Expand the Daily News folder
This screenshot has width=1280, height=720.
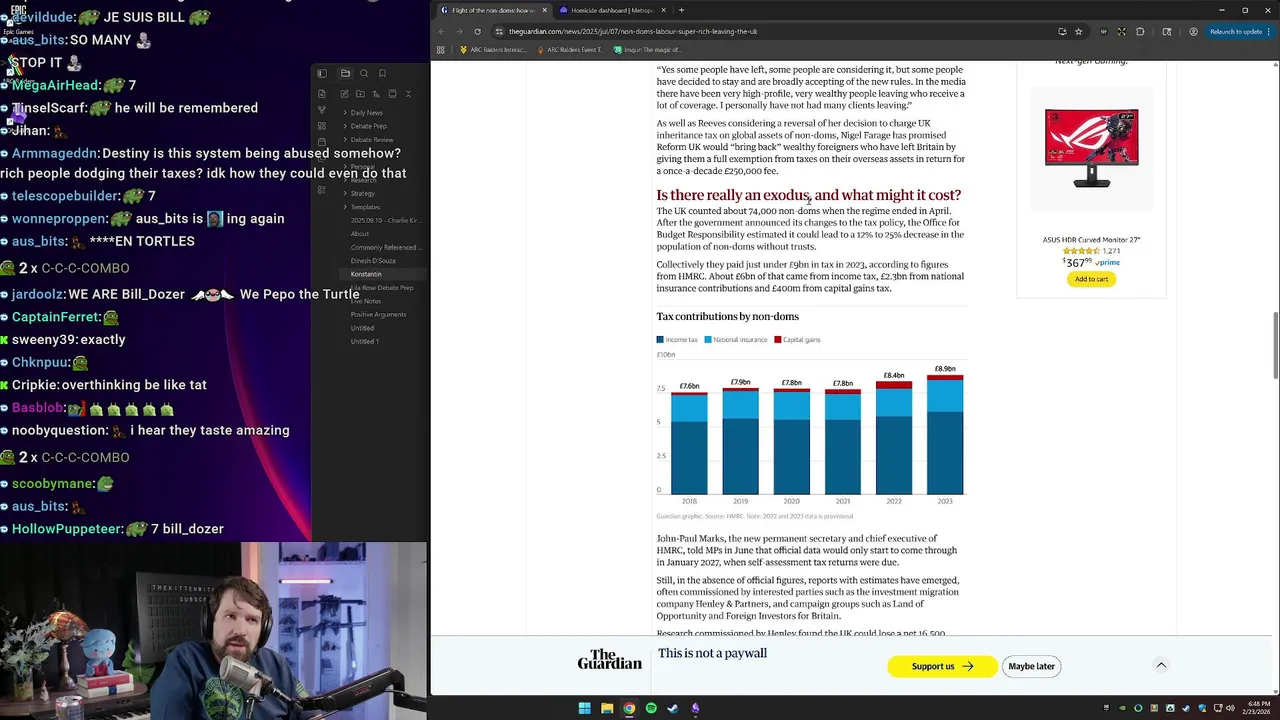click(x=364, y=113)
